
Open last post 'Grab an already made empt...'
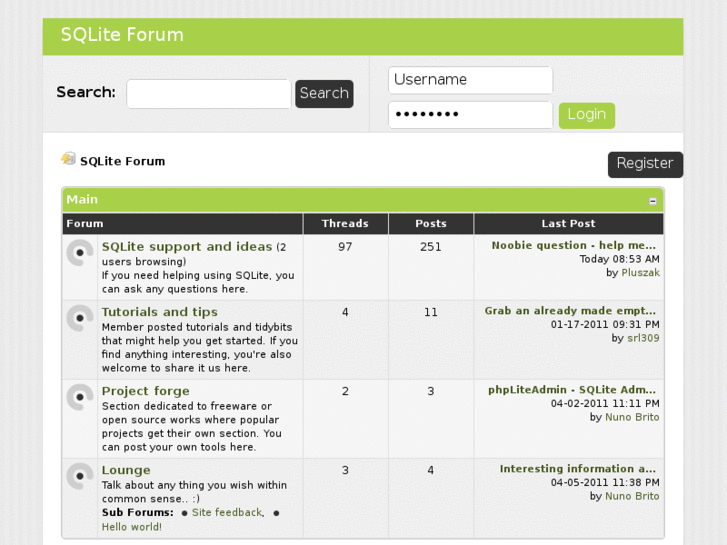point(570,310)
